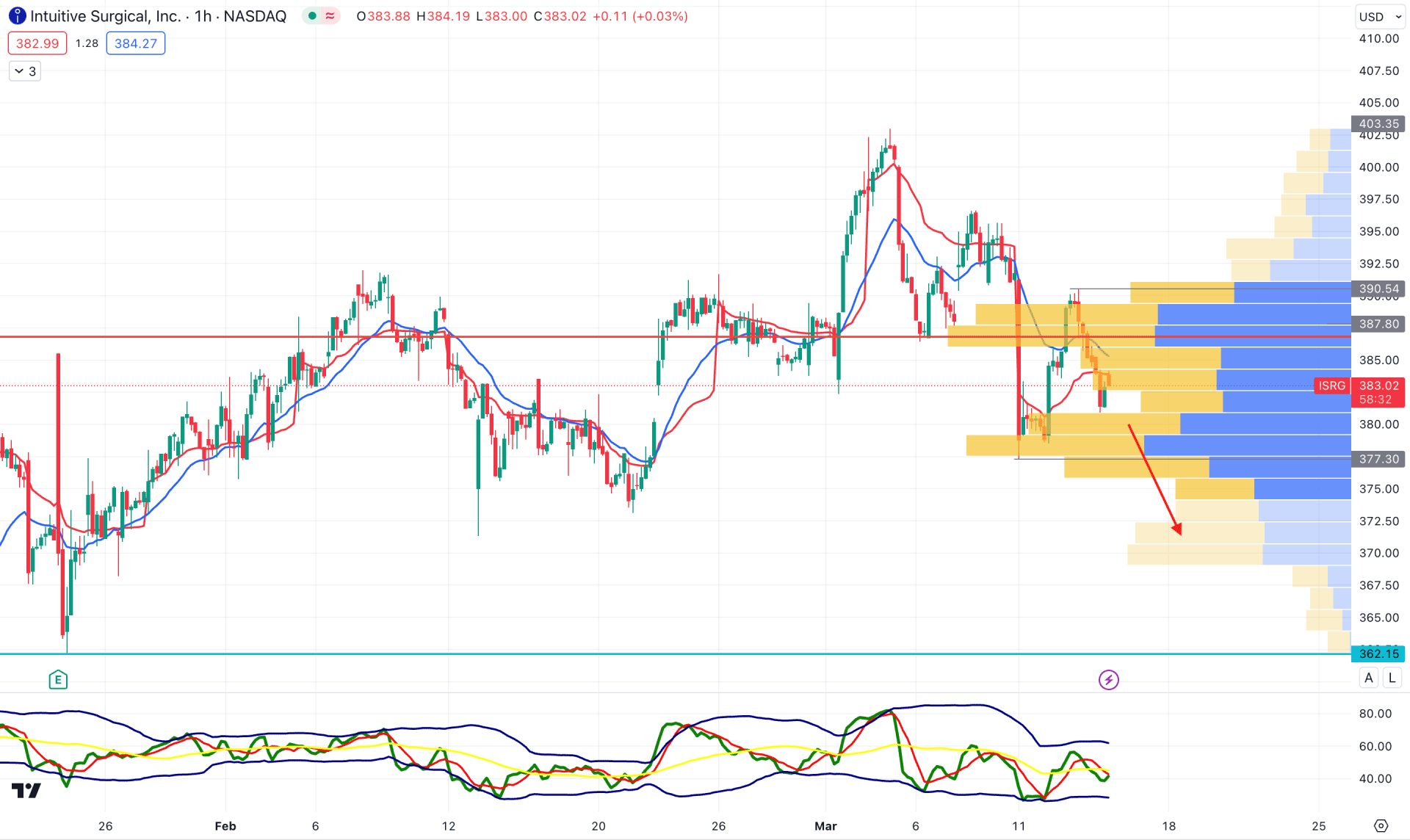The image size is (1410, 840).
Task: Click the TradingView logo in the corner
Action: pyautogui.click(x=26, y=791)
